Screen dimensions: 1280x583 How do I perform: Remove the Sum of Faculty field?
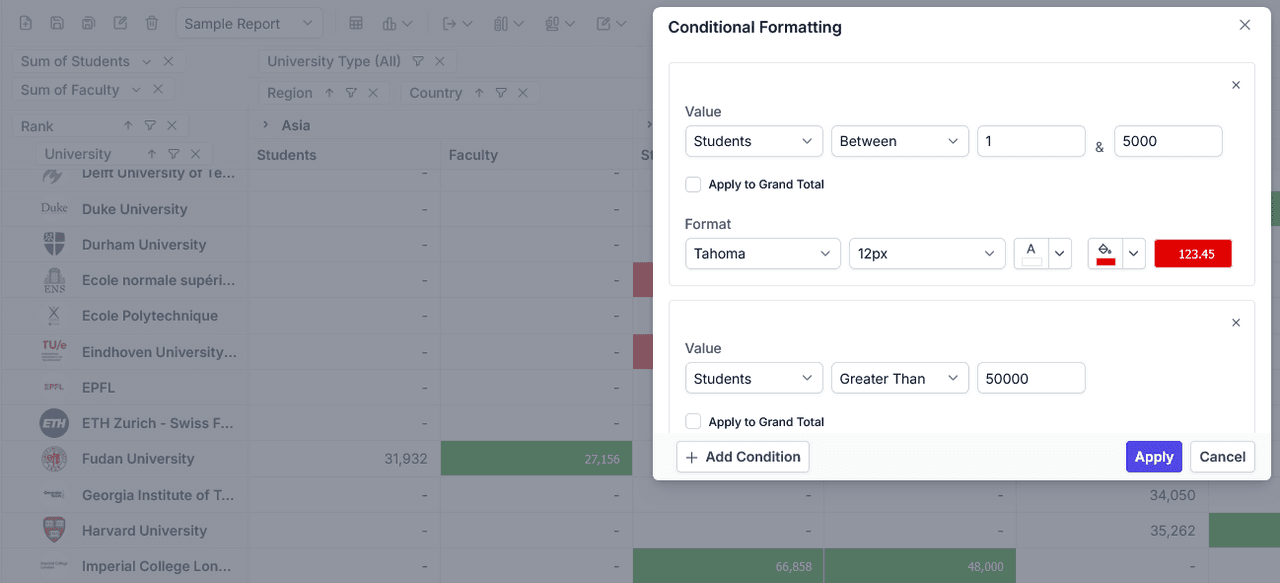point(158,90)
